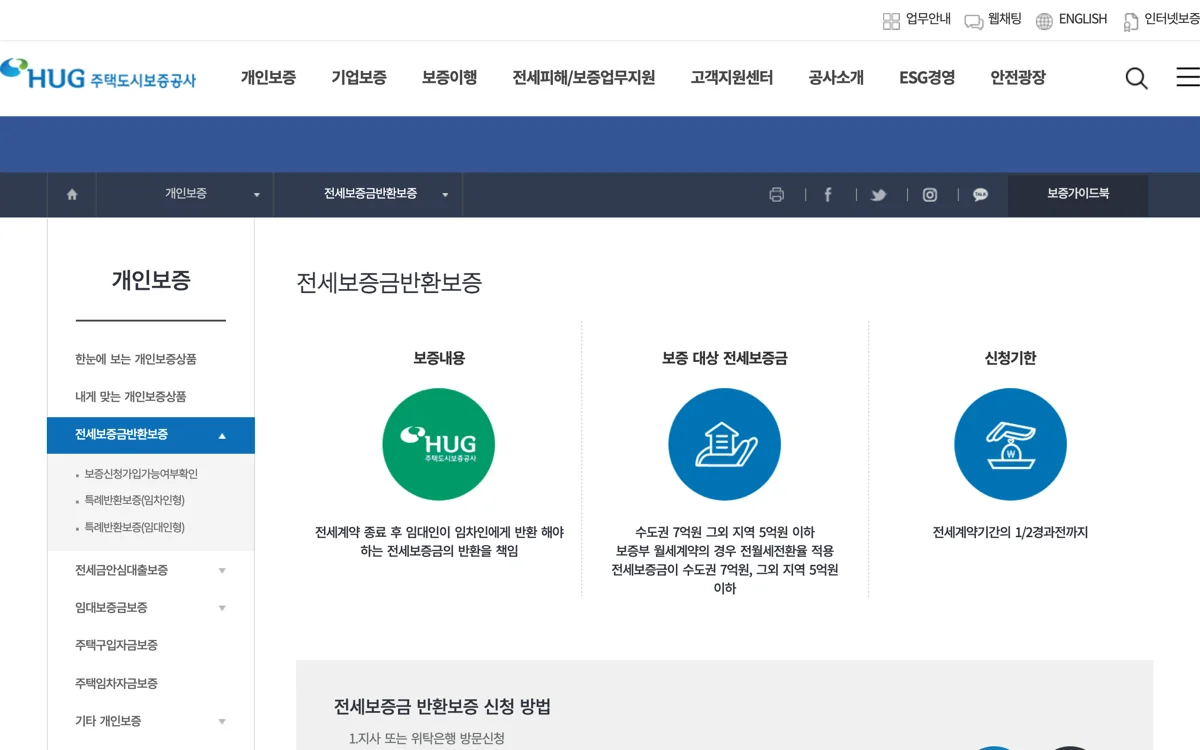Open the search magnifier icon
The height and width of the screenshot is (750, 1200).
click(1136, 78)
